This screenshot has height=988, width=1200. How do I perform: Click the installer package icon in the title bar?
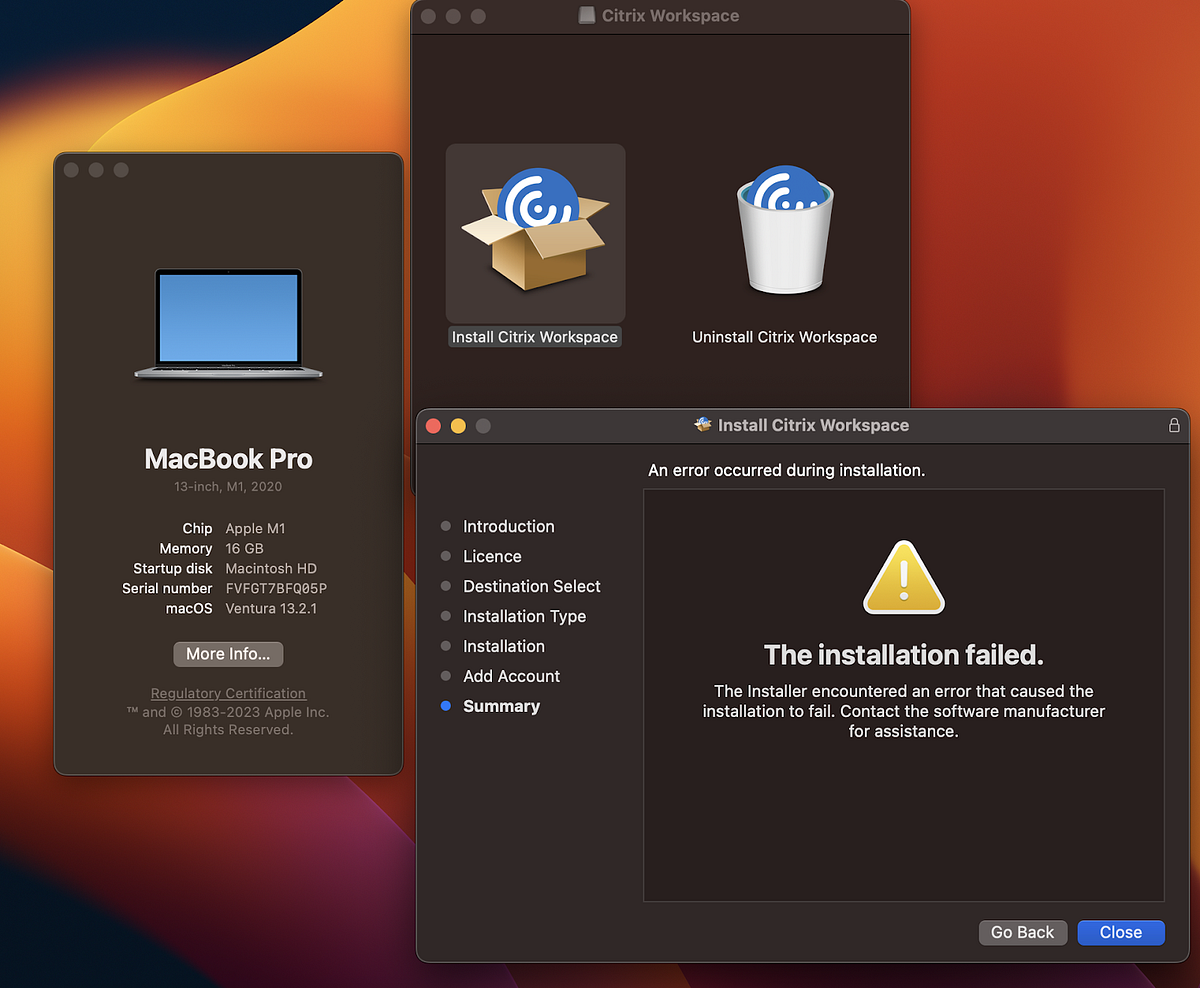pos(703,424)
